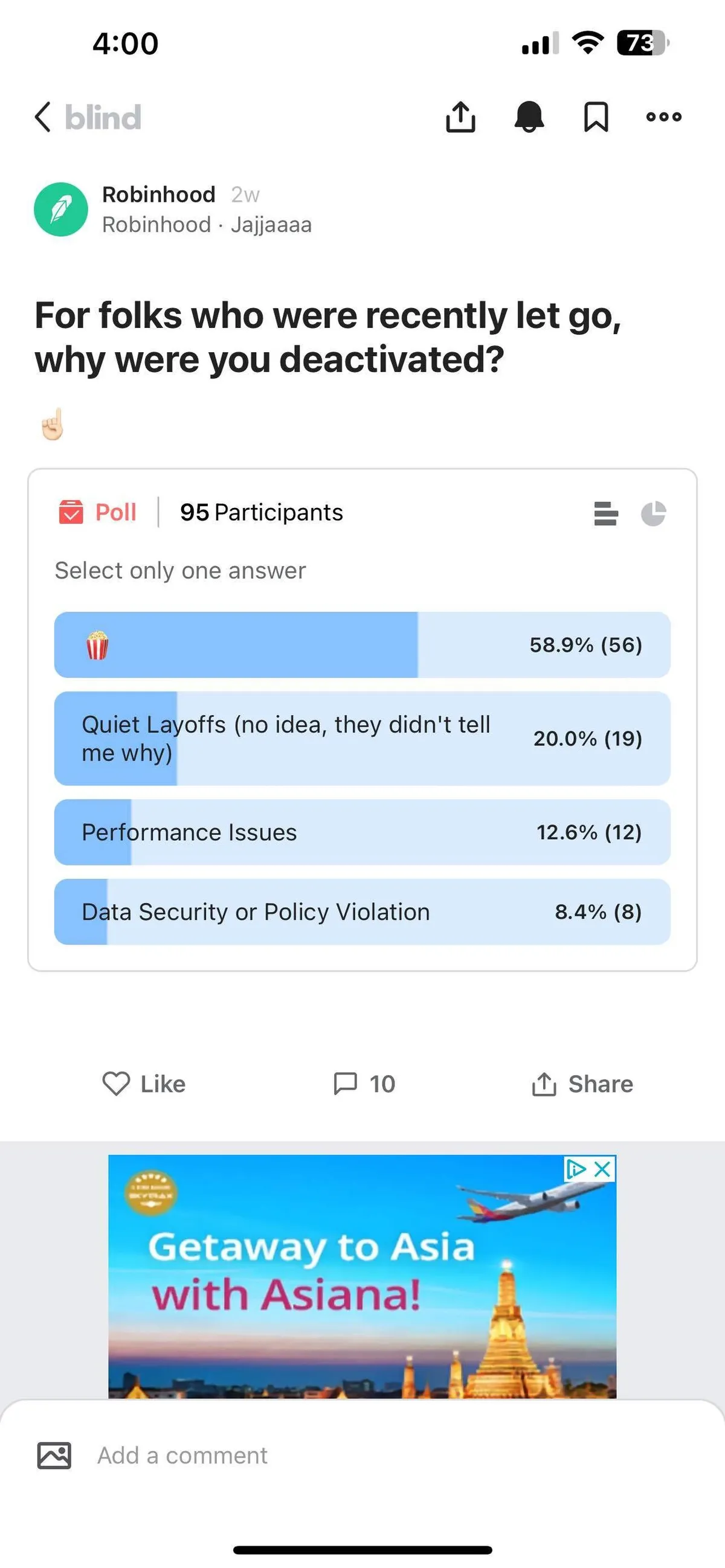Open the three-dot more options menu
This screenshot has width=725, height=1568.
coord(663,117)
